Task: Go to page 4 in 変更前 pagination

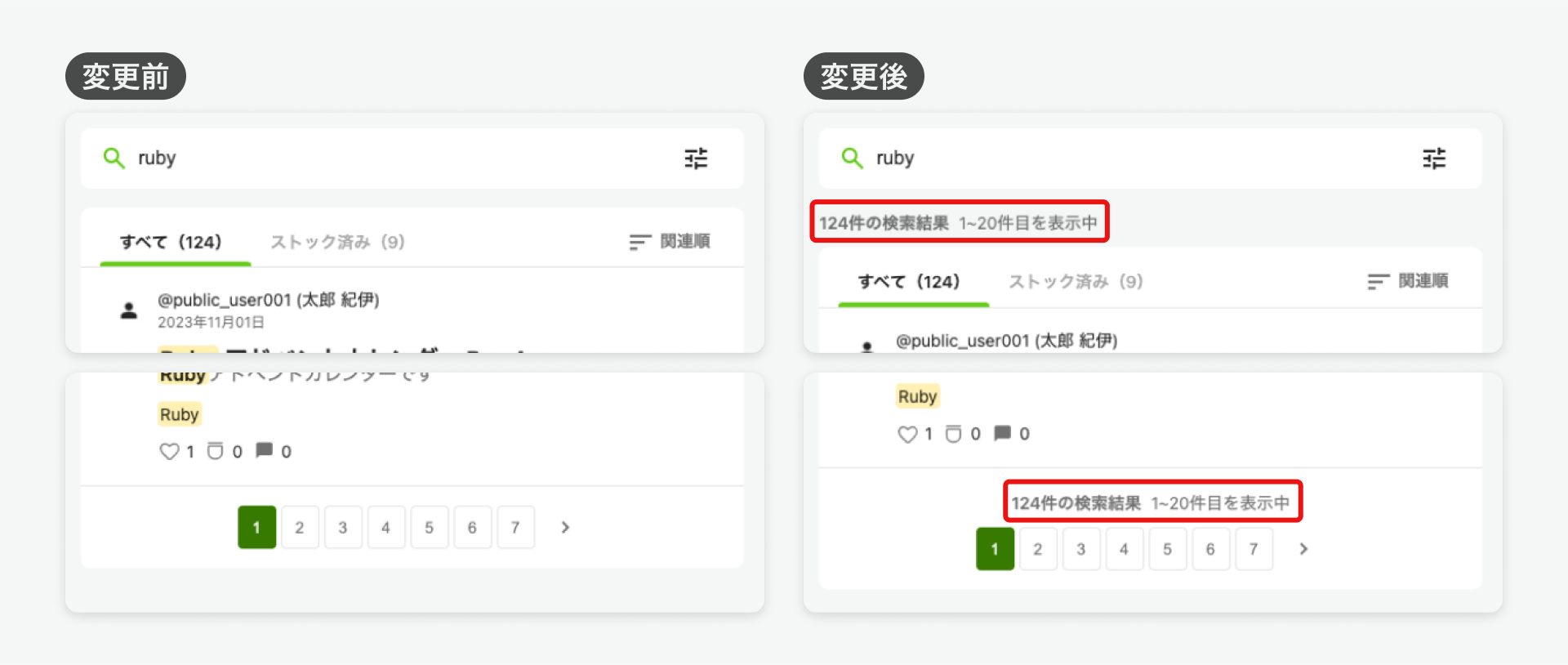Action: click(x=386, y=528)
